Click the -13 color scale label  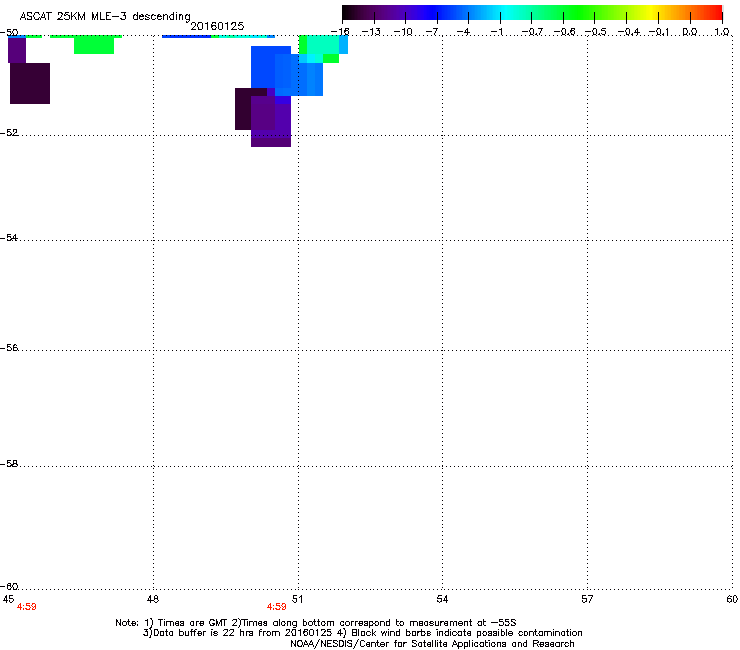coord(371,32)
